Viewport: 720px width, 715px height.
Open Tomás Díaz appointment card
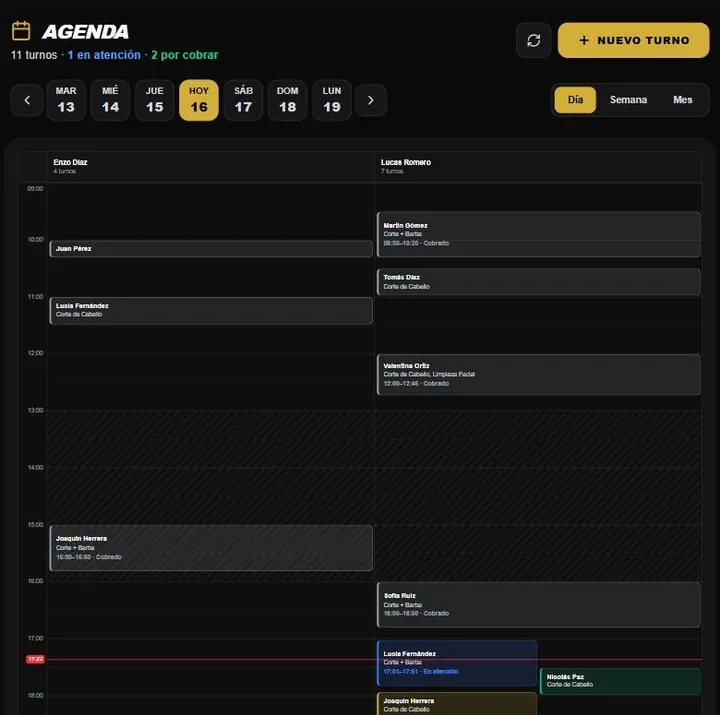click(539, 281)
